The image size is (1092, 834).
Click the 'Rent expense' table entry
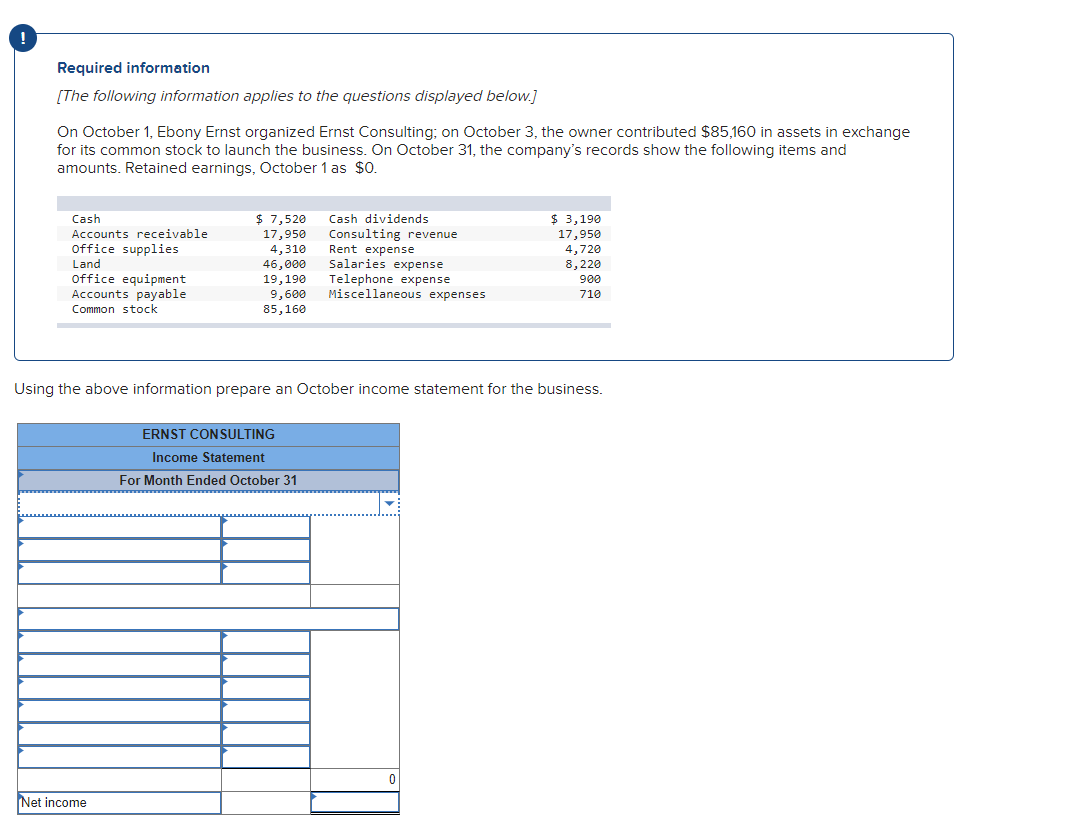click(x=371, y=249)
